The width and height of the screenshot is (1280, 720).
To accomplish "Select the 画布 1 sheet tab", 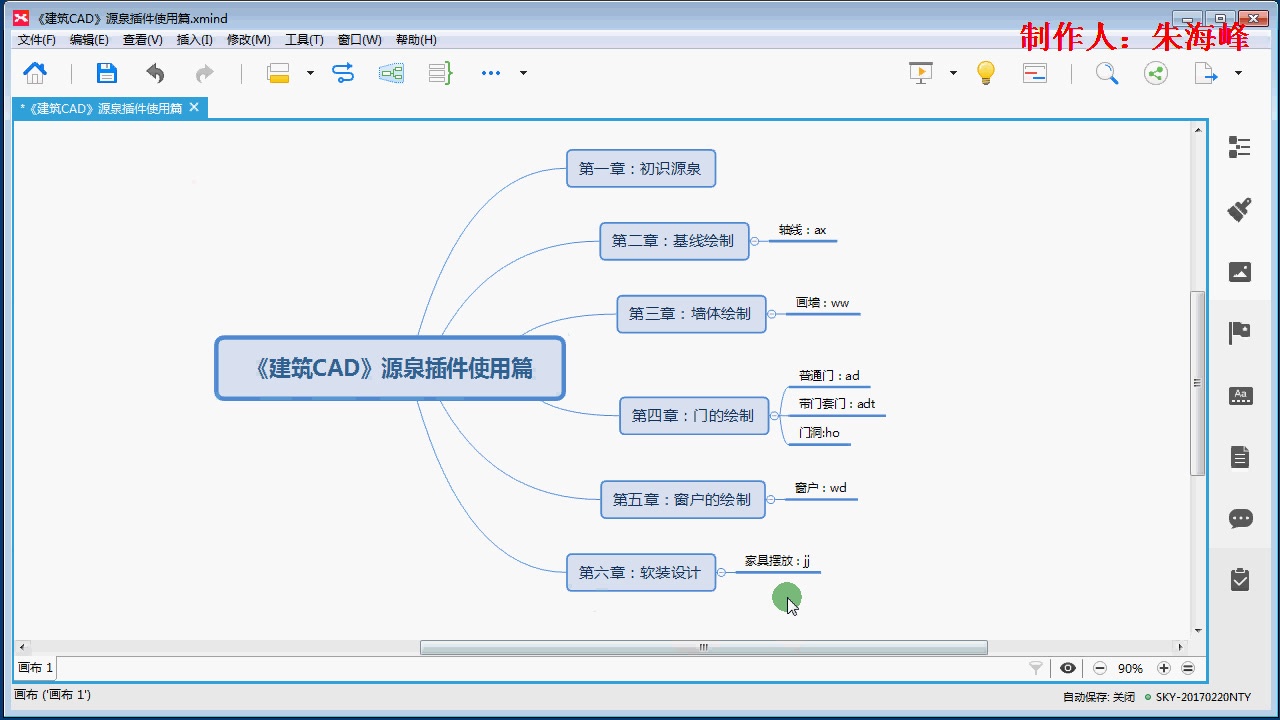I will 35,668.
